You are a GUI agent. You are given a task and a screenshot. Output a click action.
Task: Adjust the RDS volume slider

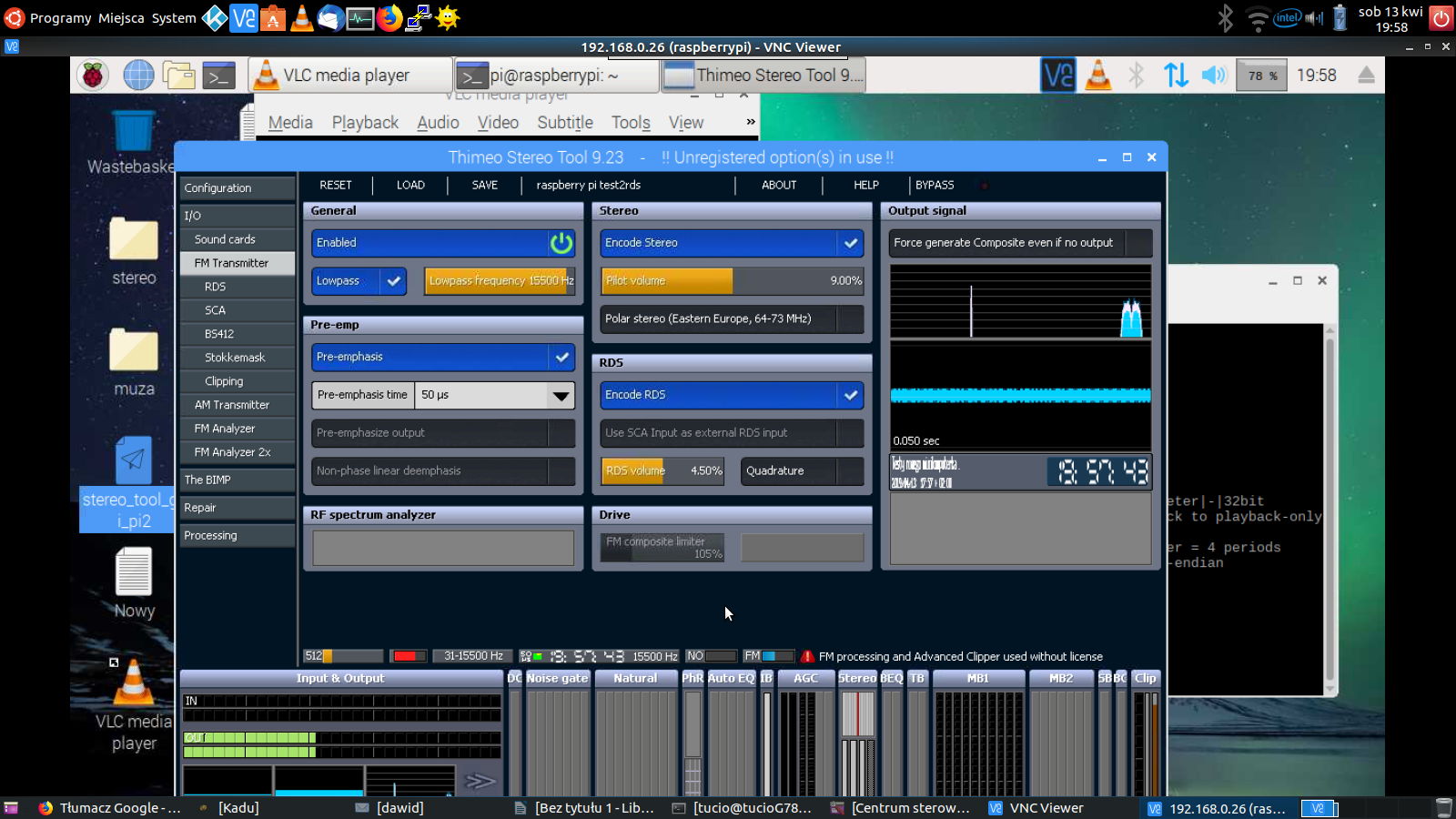click(662, 471)
